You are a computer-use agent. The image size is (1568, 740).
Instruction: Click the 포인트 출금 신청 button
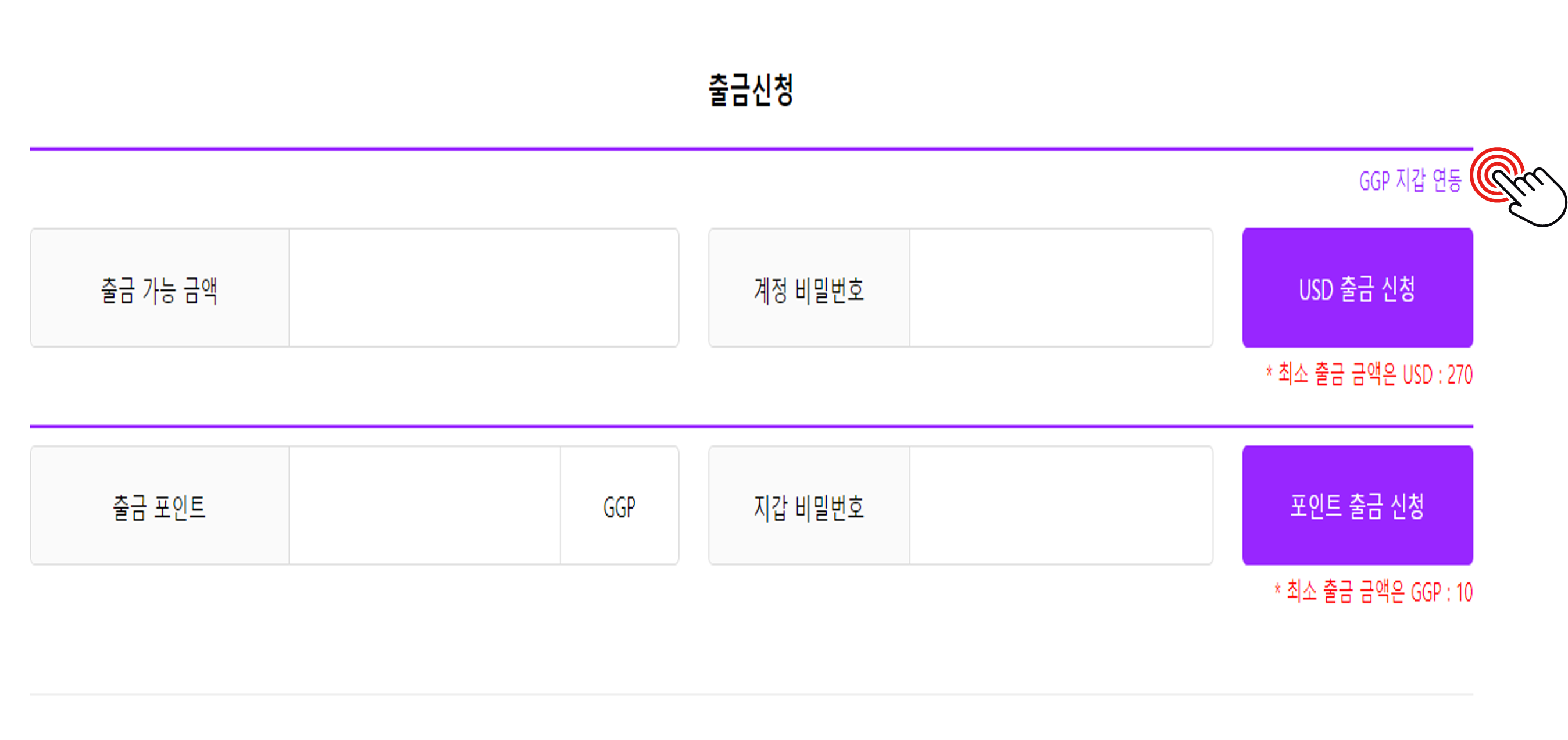1358,505
